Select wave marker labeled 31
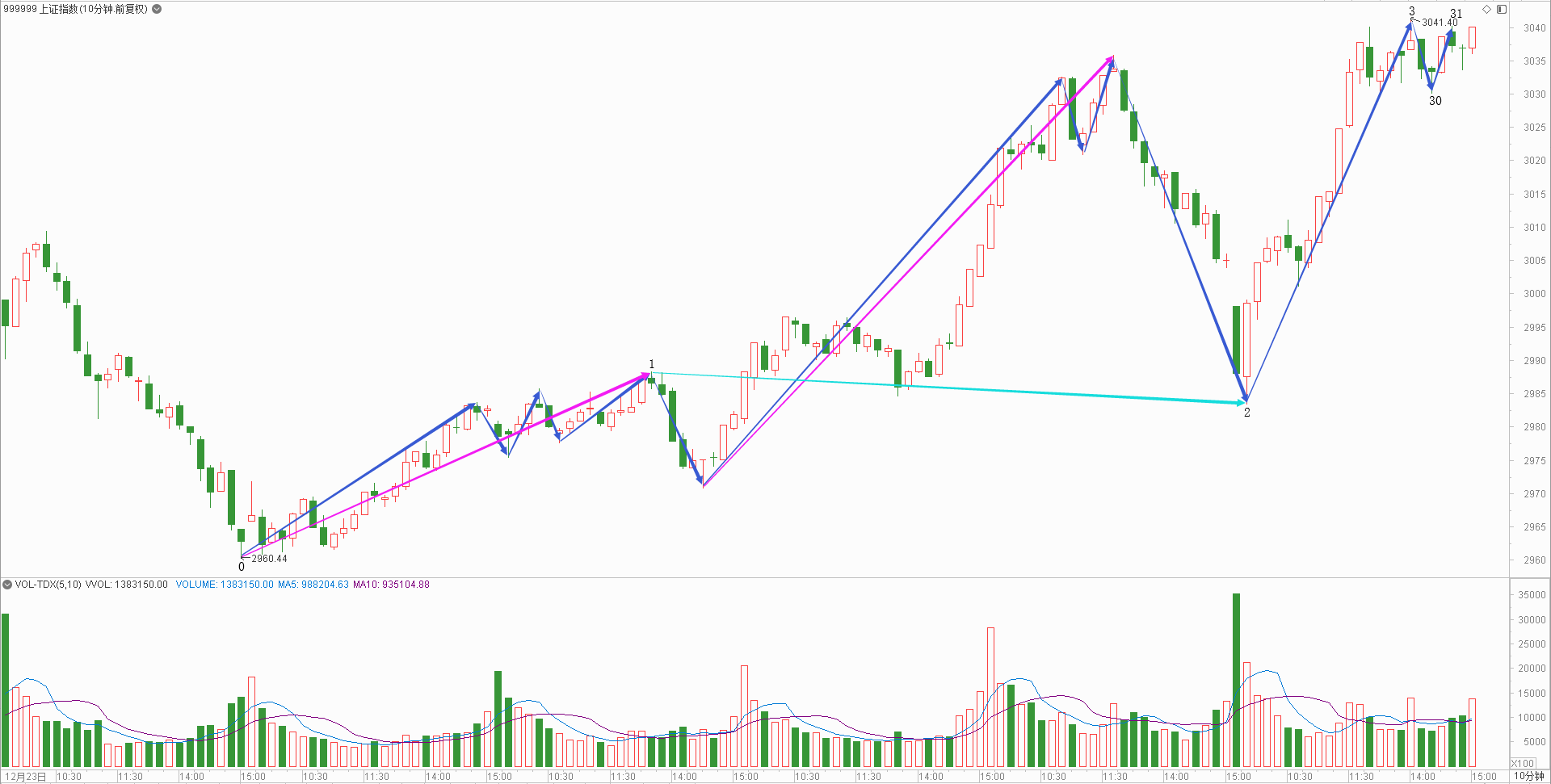 (x=1456, y=14)
